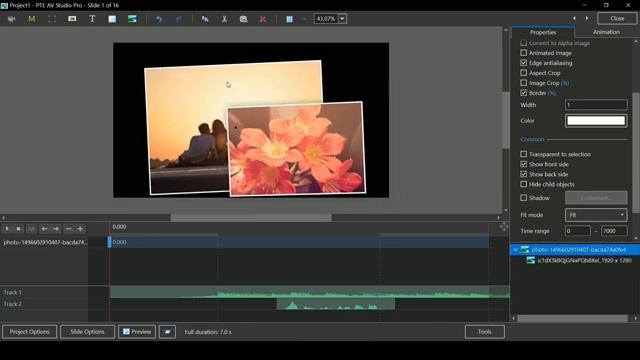
Task: Start the Preview button
Action: (x=137, y=331)
